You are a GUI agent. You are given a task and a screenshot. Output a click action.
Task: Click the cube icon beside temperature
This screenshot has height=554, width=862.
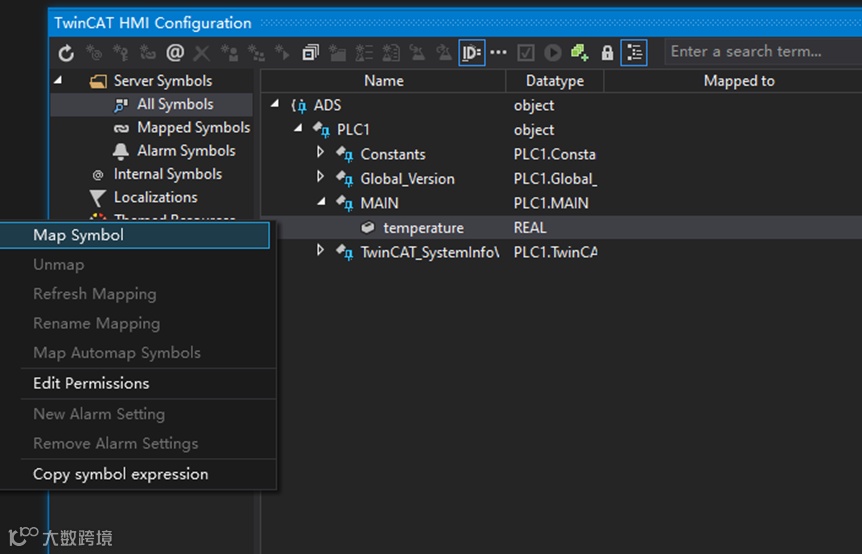tap(368, 227)
